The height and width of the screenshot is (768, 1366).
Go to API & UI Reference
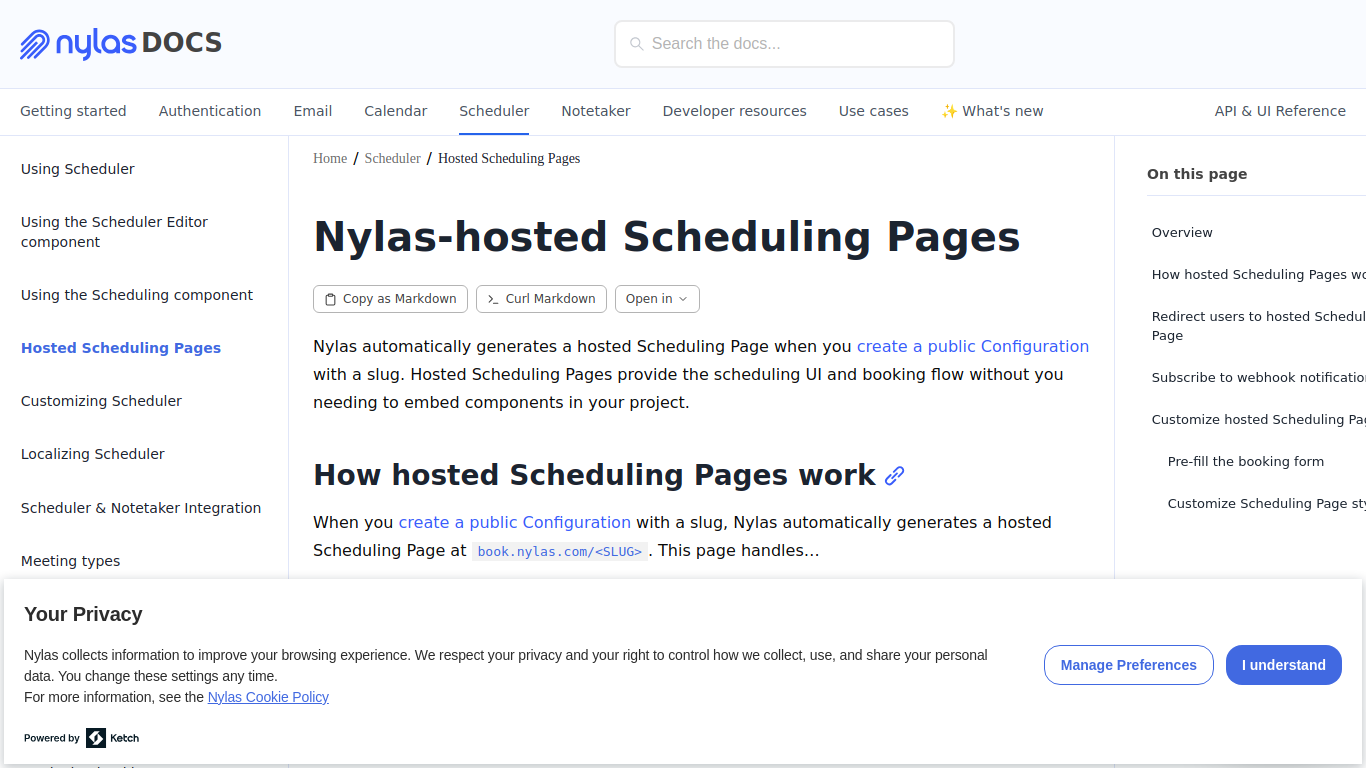click(1280, 111)
